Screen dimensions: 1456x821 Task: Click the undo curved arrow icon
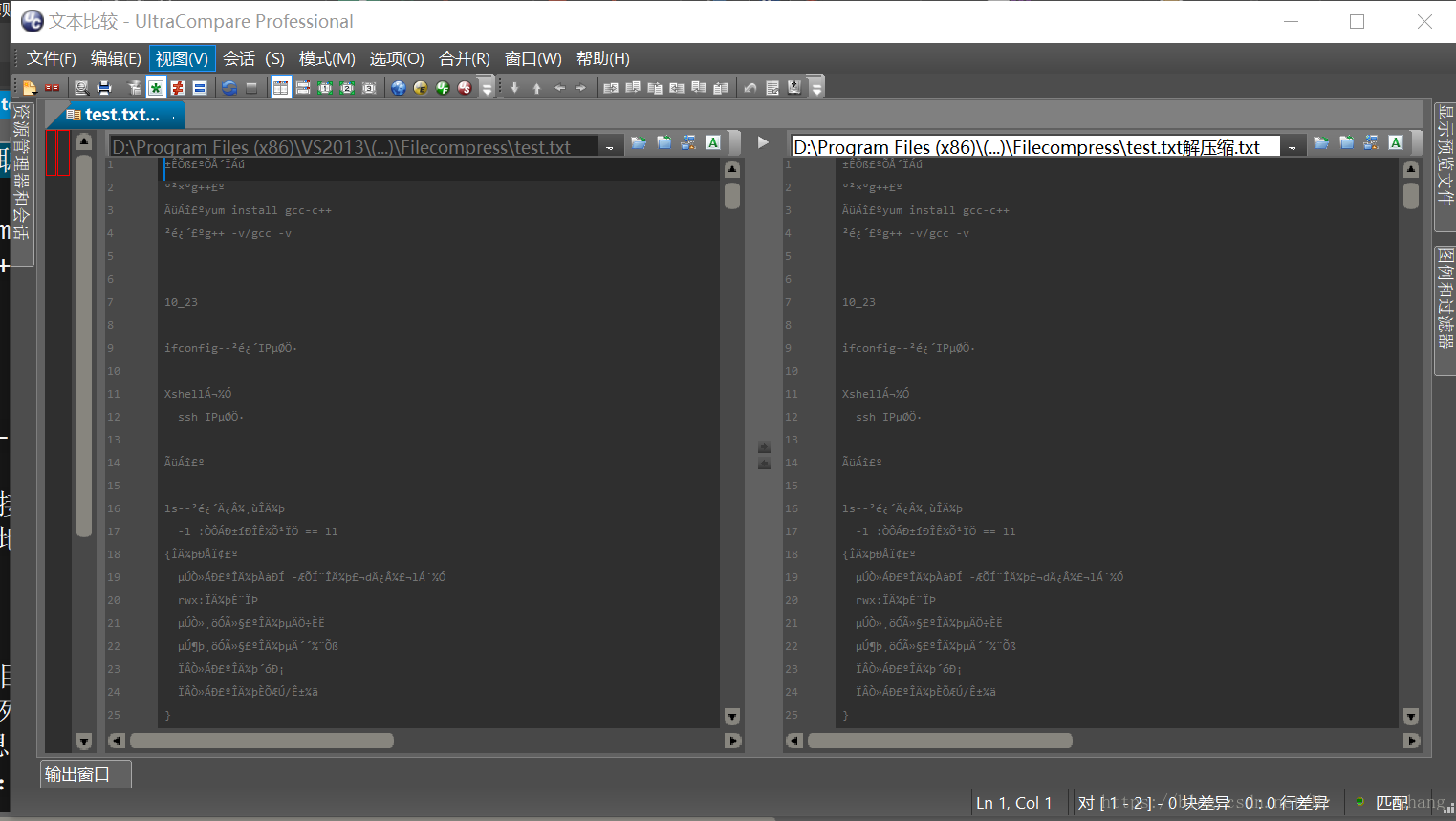pyautogui.click(x=750, y=88)
